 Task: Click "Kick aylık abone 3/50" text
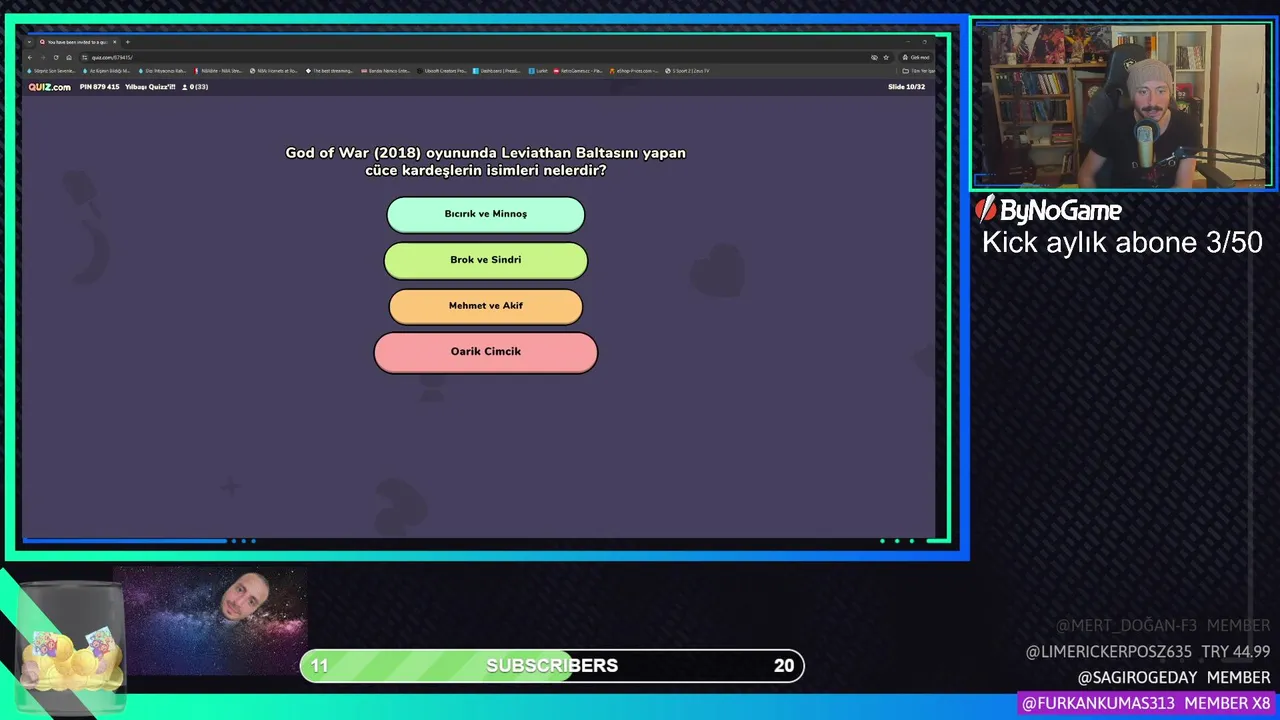(1122, 242)
